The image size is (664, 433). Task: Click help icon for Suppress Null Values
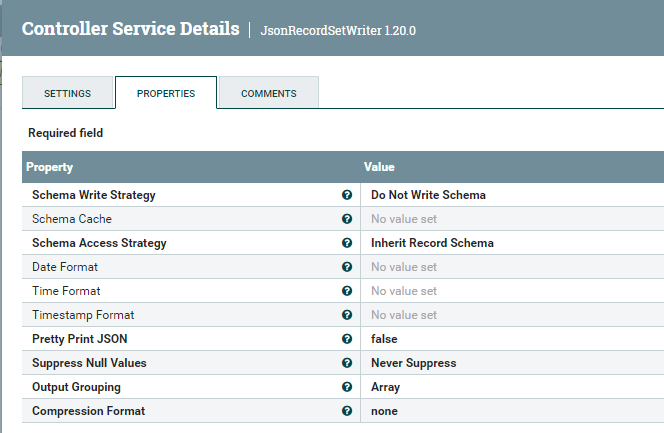coord(347,363)
